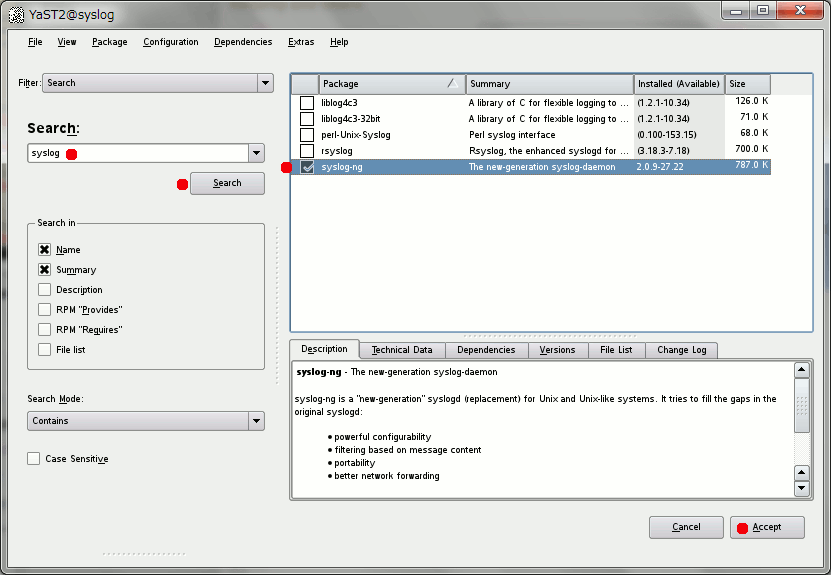Click version 2.0.9-27.22 cell
Image resolution: width=831 pixels, height=575 pixels.
point(660,167)
